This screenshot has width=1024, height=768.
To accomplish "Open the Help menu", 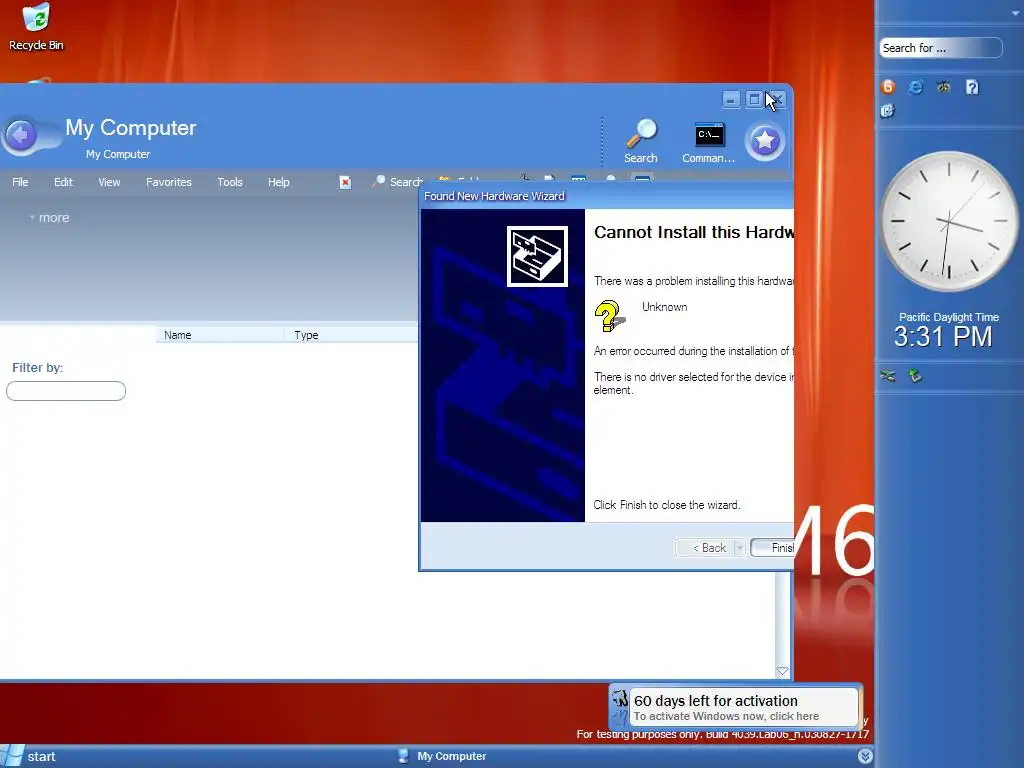I will point(278,182).
